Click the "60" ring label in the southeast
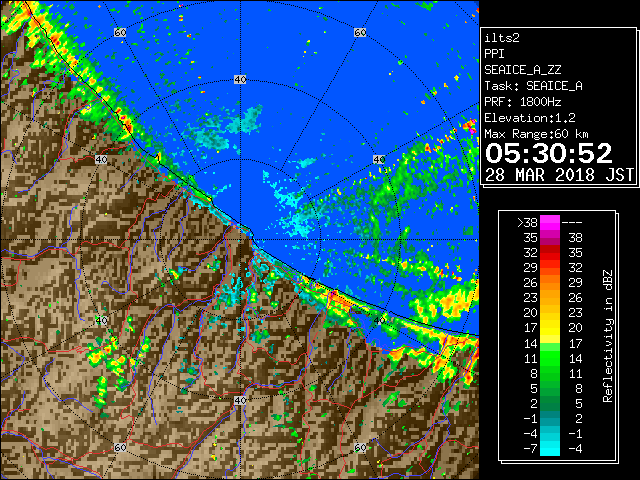This screenshot has width=640, height=480. 360,448
